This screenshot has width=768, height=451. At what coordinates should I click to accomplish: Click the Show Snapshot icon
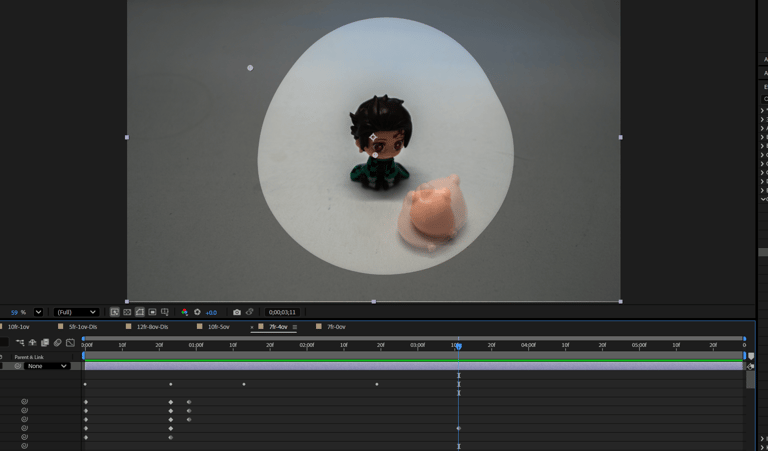(x=249, y=312)
